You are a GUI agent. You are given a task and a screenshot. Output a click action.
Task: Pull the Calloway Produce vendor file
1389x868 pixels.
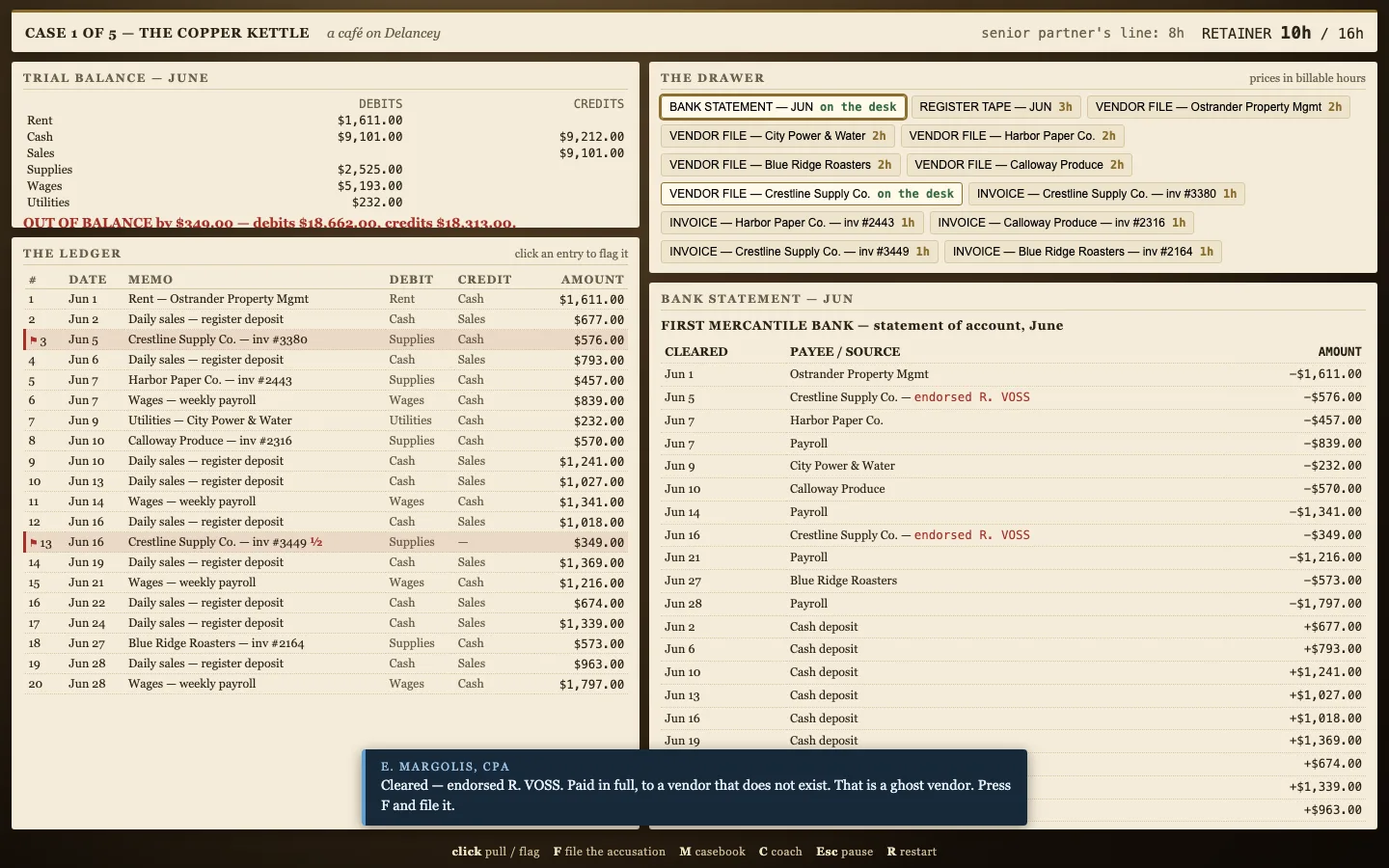(1019, 165)
